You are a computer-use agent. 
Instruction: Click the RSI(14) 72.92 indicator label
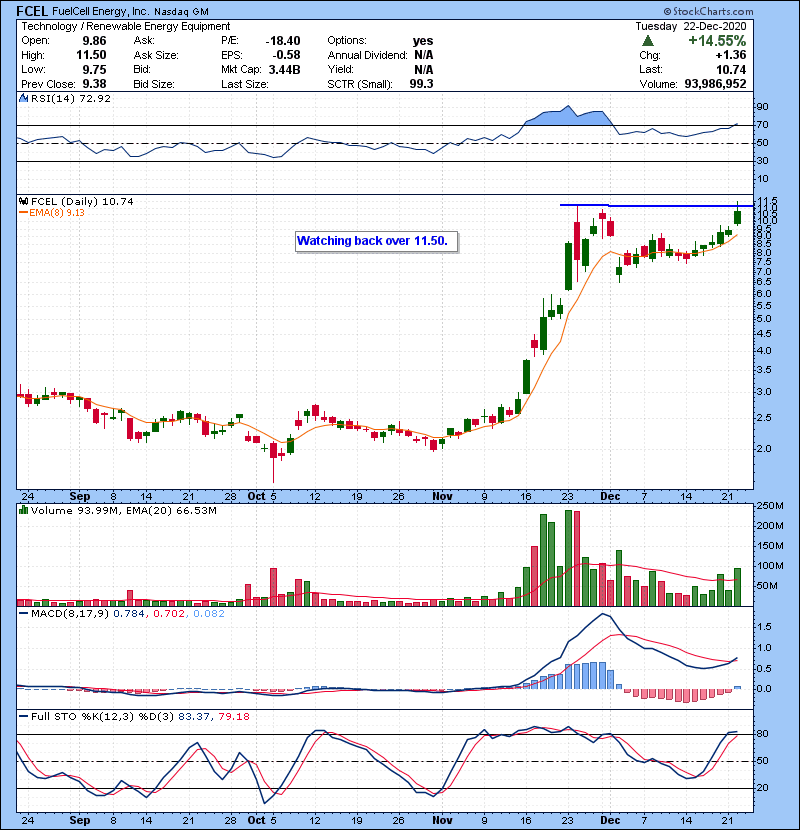click(x=71, y=98)
